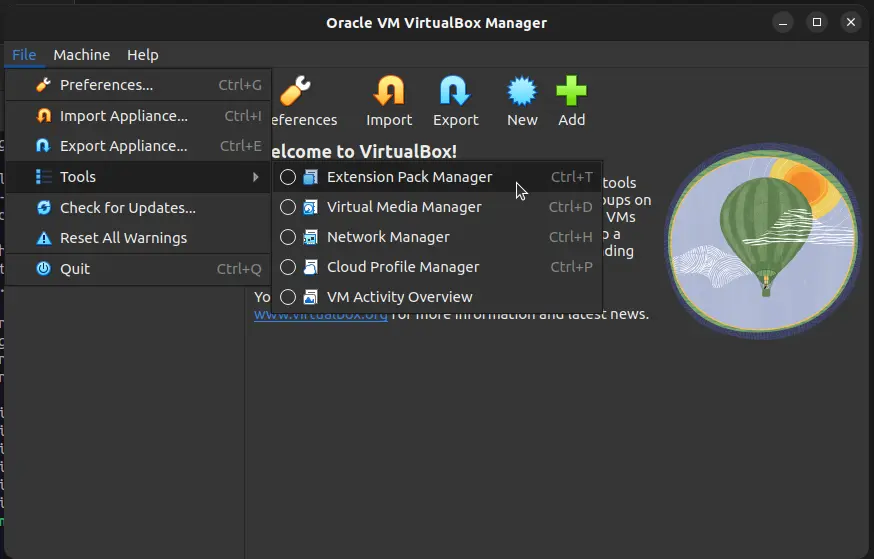Click the hot air balloon welcome image
The height and width of the screenshot is (559, 874).
coord(763,241)
